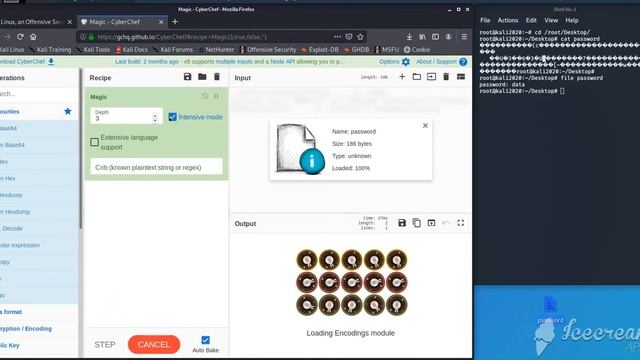Click the STEP button

pyautogui.click(x=105, y=344)
